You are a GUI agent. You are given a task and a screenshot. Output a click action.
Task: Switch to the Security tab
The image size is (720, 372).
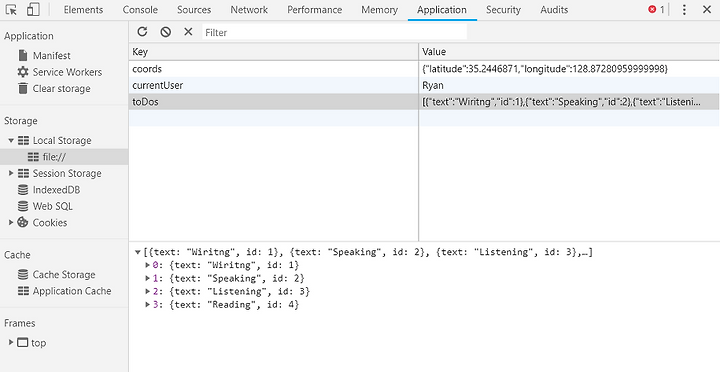coord(503,10)
